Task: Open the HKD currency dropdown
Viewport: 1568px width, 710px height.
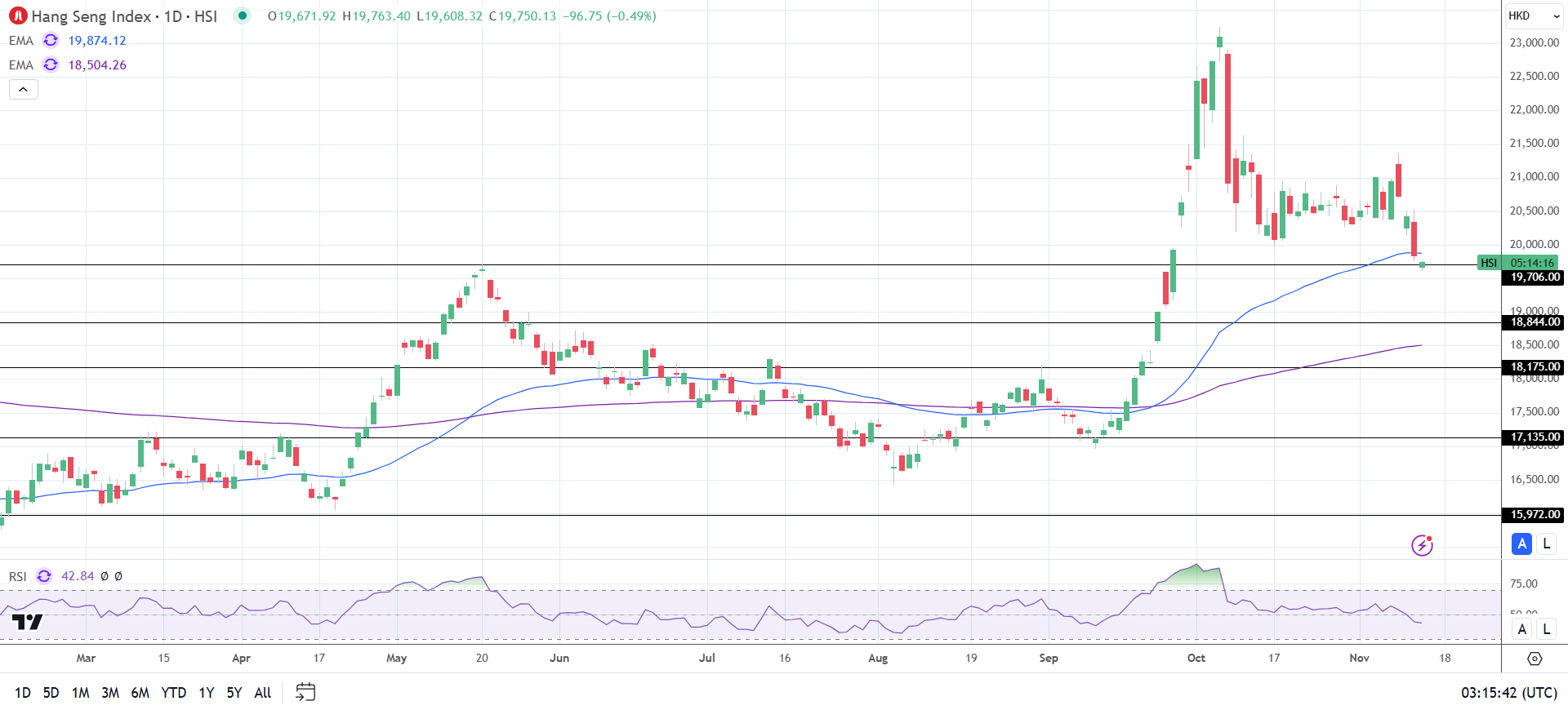Action: pos(1534,16)
